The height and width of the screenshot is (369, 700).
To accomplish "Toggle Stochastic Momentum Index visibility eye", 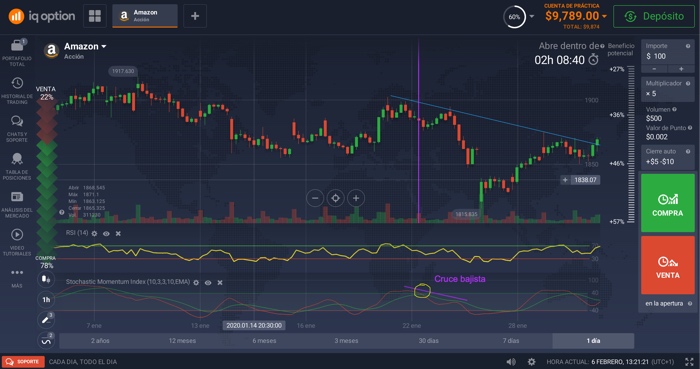I will pos(208,282).
